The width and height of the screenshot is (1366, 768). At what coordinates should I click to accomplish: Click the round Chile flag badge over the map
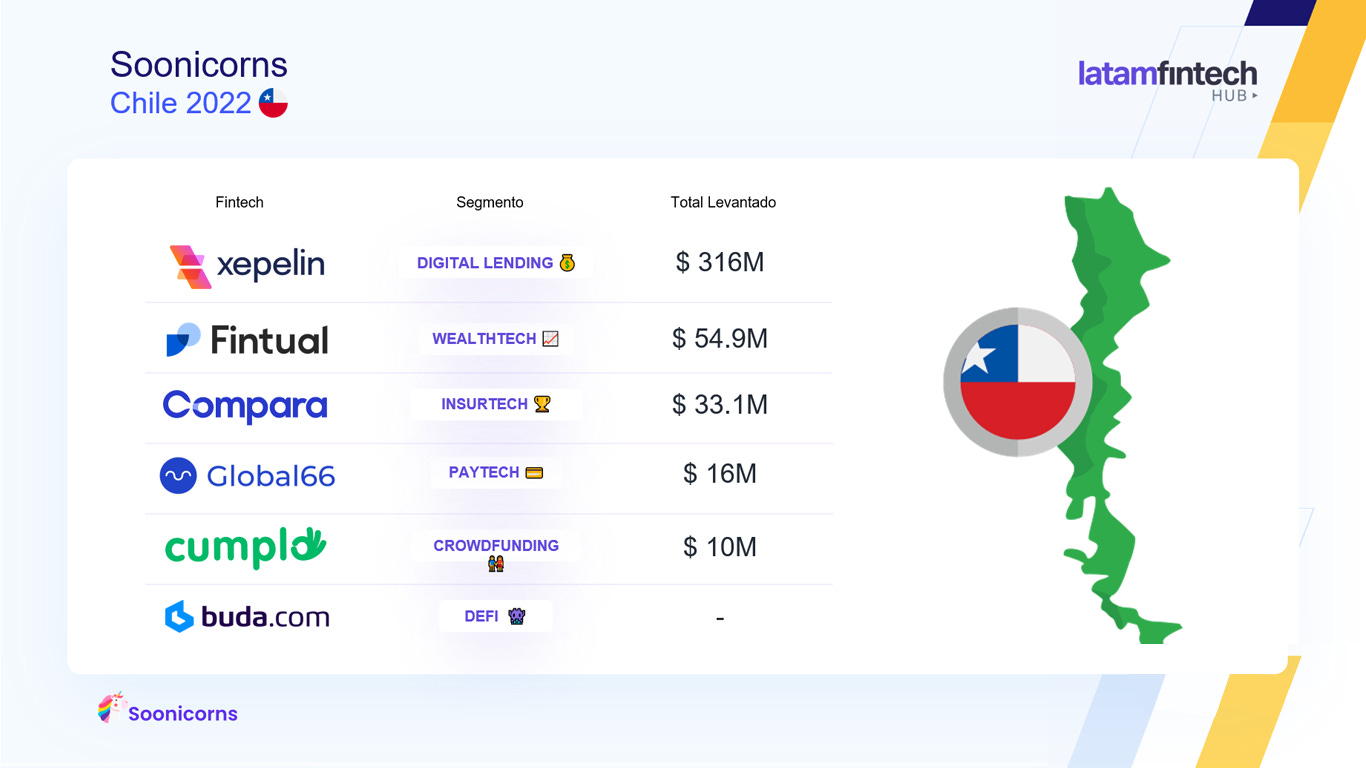(x=1018, y=382)
